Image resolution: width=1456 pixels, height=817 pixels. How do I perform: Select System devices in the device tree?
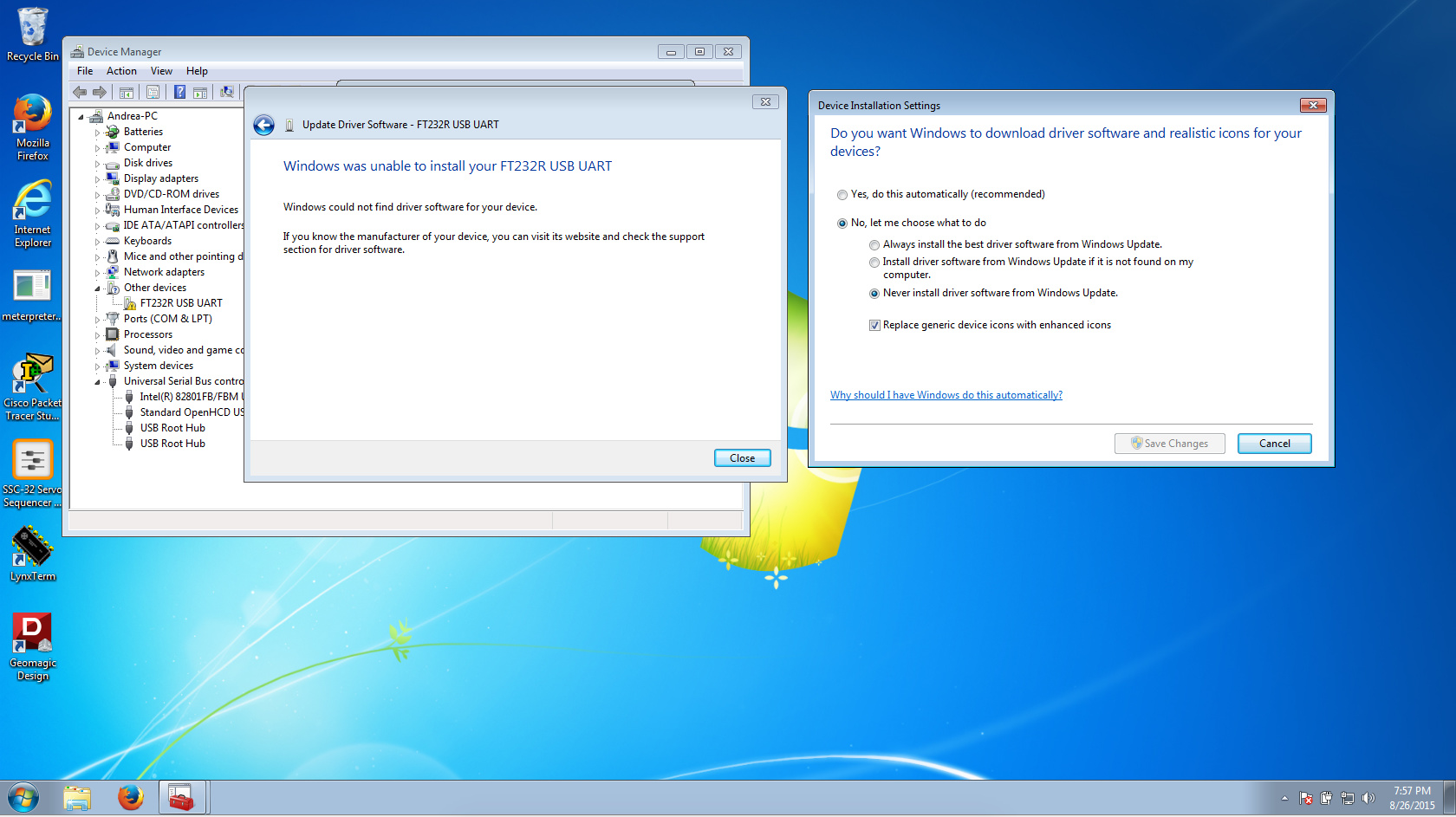coord(159,366)
